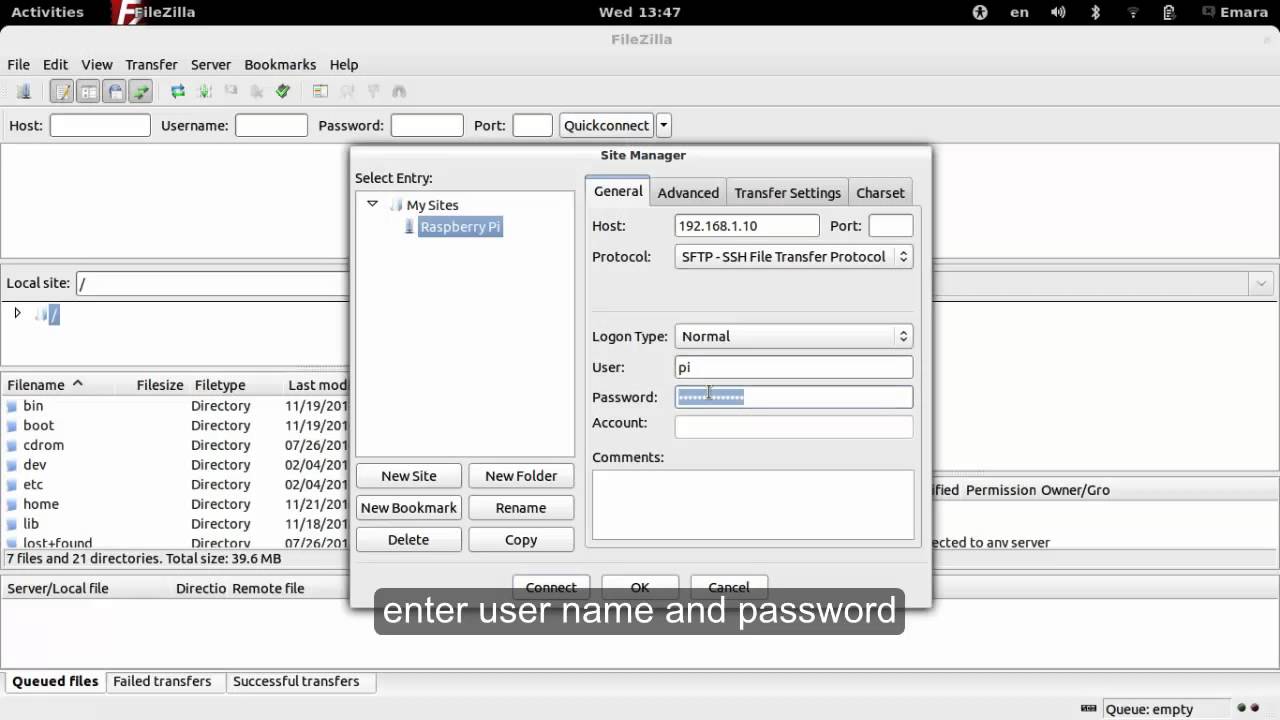Viewport: 1280px width, 720px height.
Task: Click the home folder icon
Action: pos(12,504)
